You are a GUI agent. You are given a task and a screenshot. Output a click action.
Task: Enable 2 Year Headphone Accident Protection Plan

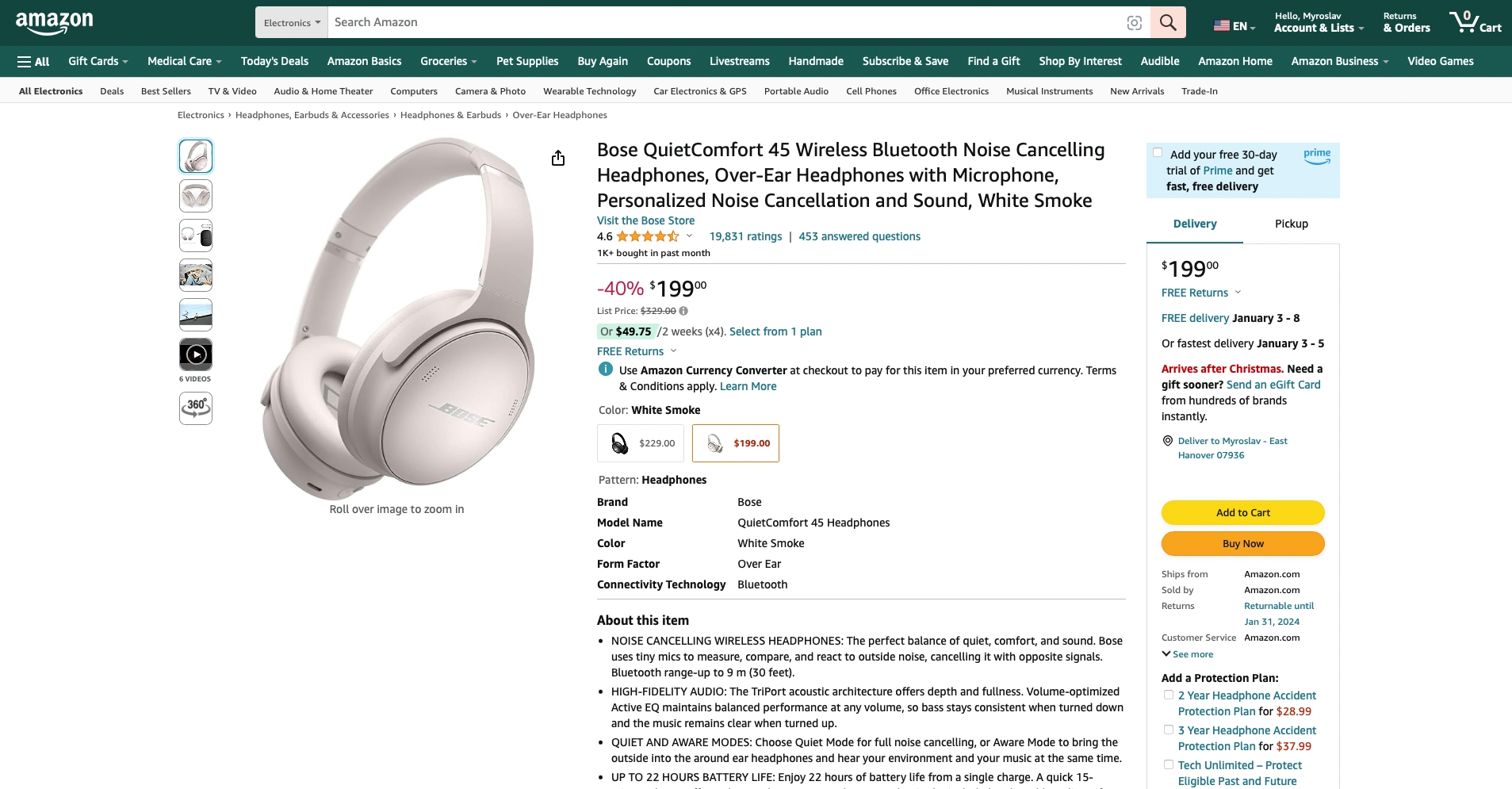click(1169, 695)
